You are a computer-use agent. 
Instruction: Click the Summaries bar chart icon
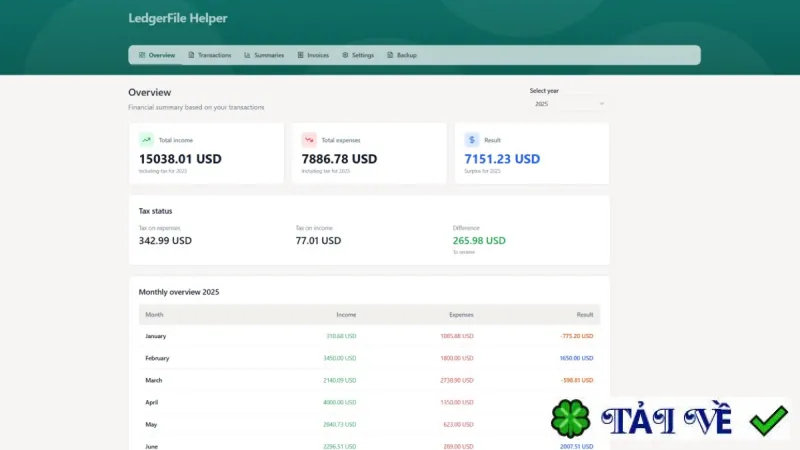click(x=247, y=55)
